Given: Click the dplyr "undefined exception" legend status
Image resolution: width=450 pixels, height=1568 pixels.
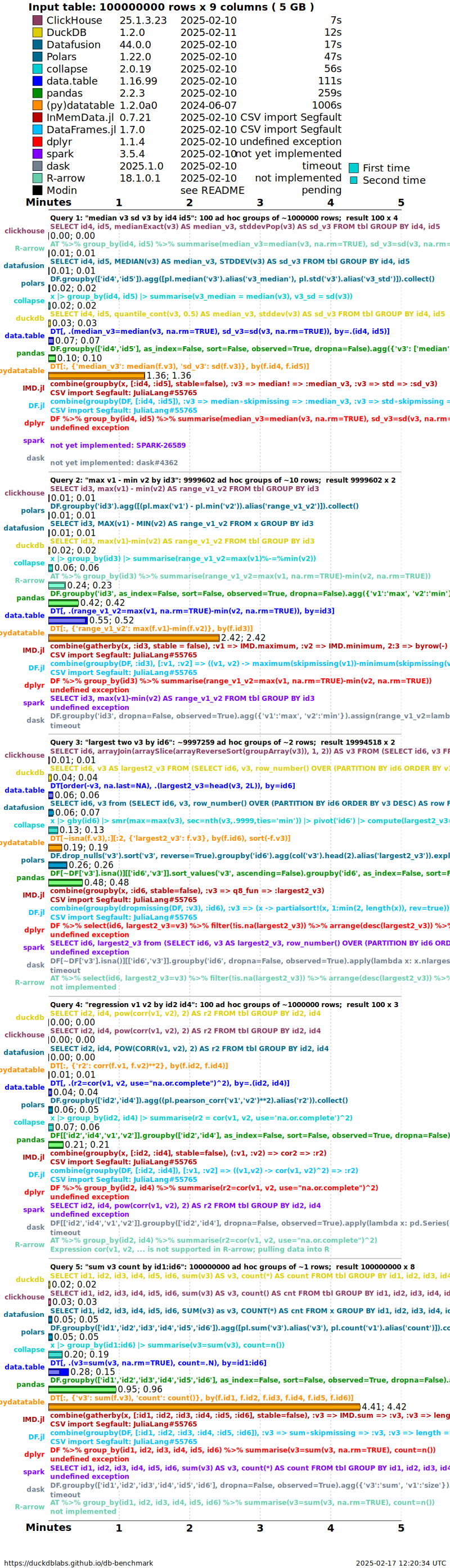Looking at the screenshot, I should coord(291,142).
